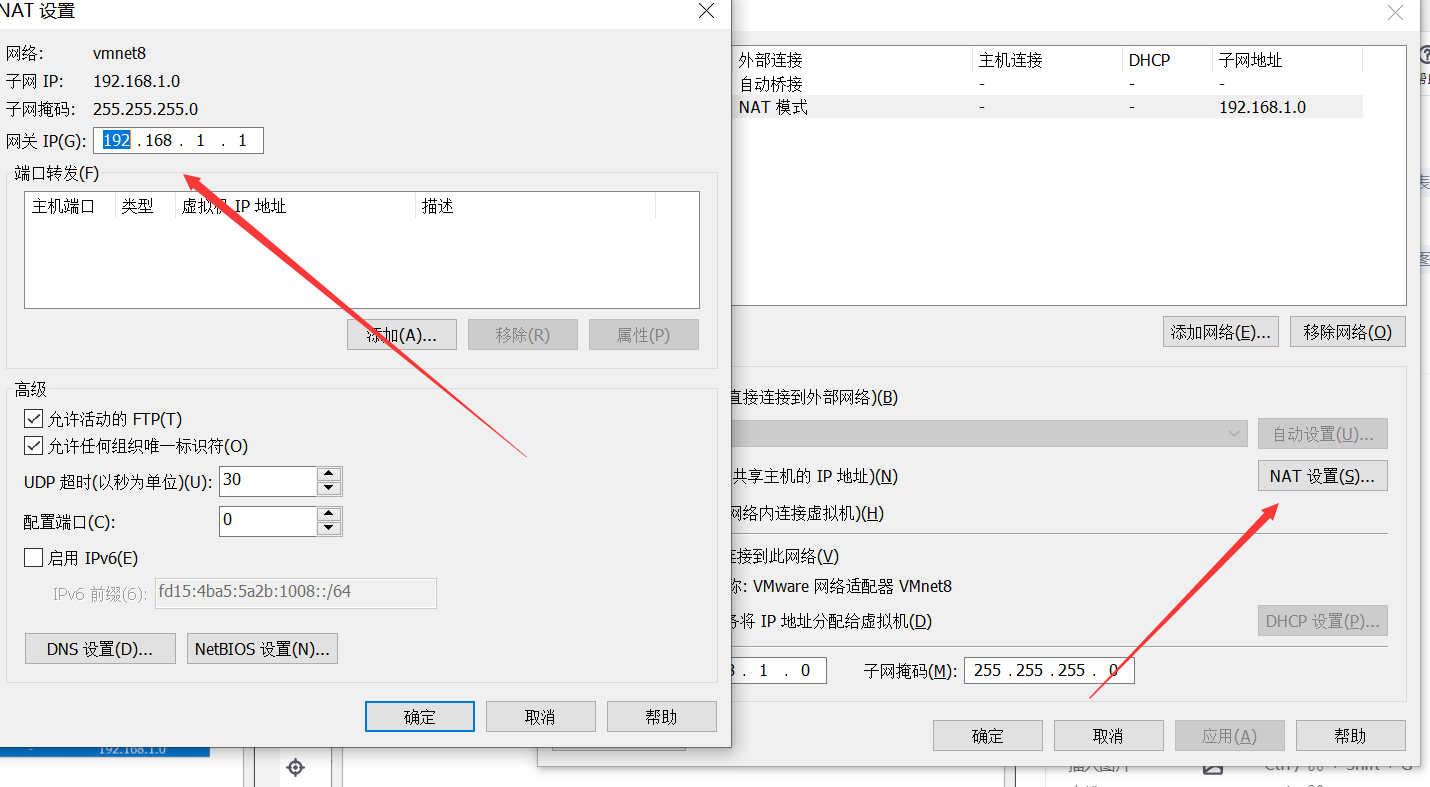
Task: Click the config port input field
Action: point(268,521)
